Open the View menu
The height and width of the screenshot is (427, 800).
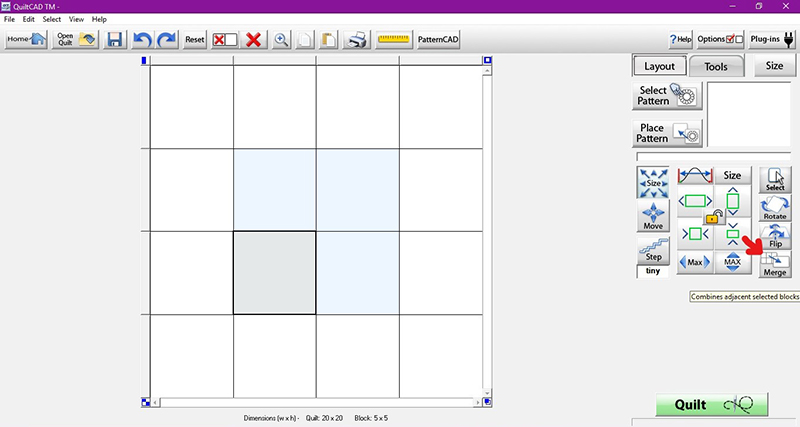(x=76, y=19)
